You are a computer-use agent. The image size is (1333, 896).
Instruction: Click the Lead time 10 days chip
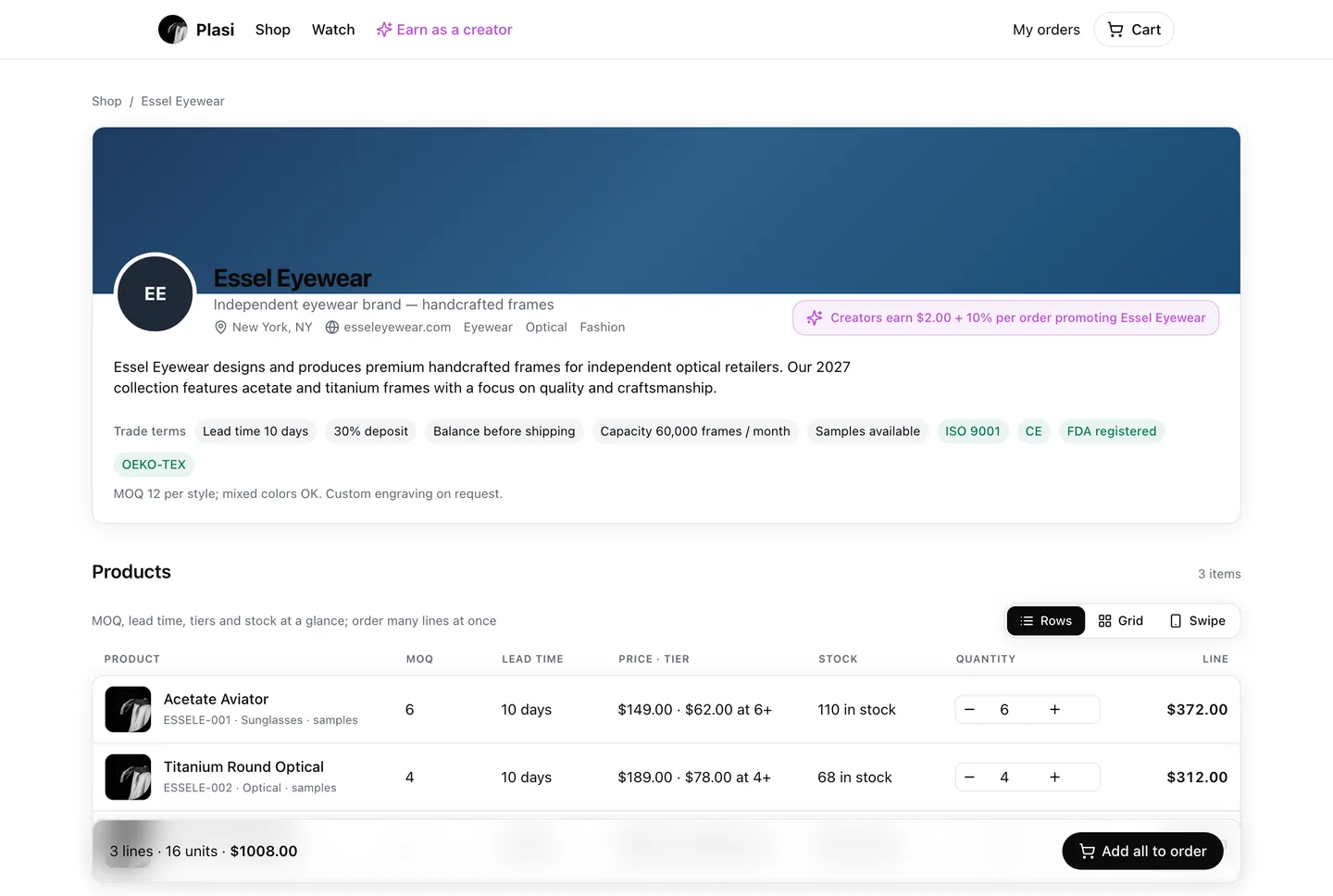255,431
